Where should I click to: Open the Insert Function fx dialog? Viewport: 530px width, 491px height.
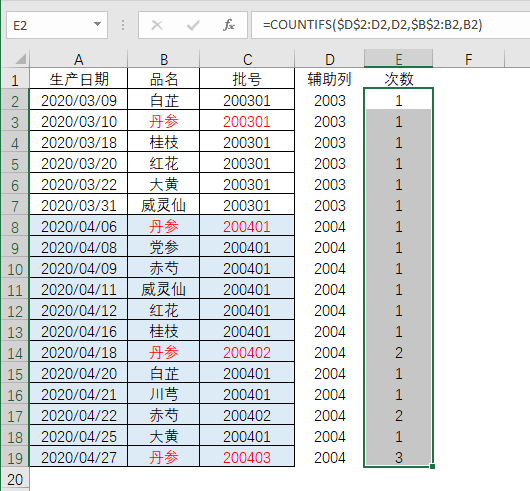(229, 25)
